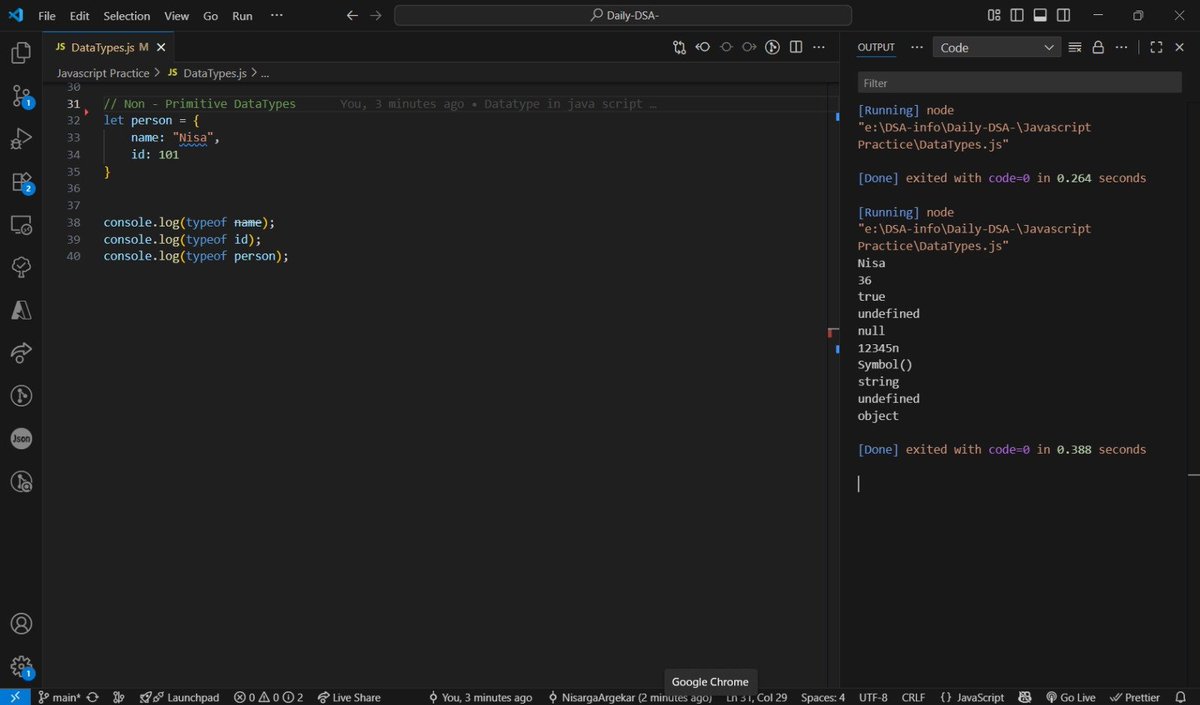Click the Customize Layout icon
Image resolution: width=1200 pixels, height=705 pixels.
[x=994, y=16]
